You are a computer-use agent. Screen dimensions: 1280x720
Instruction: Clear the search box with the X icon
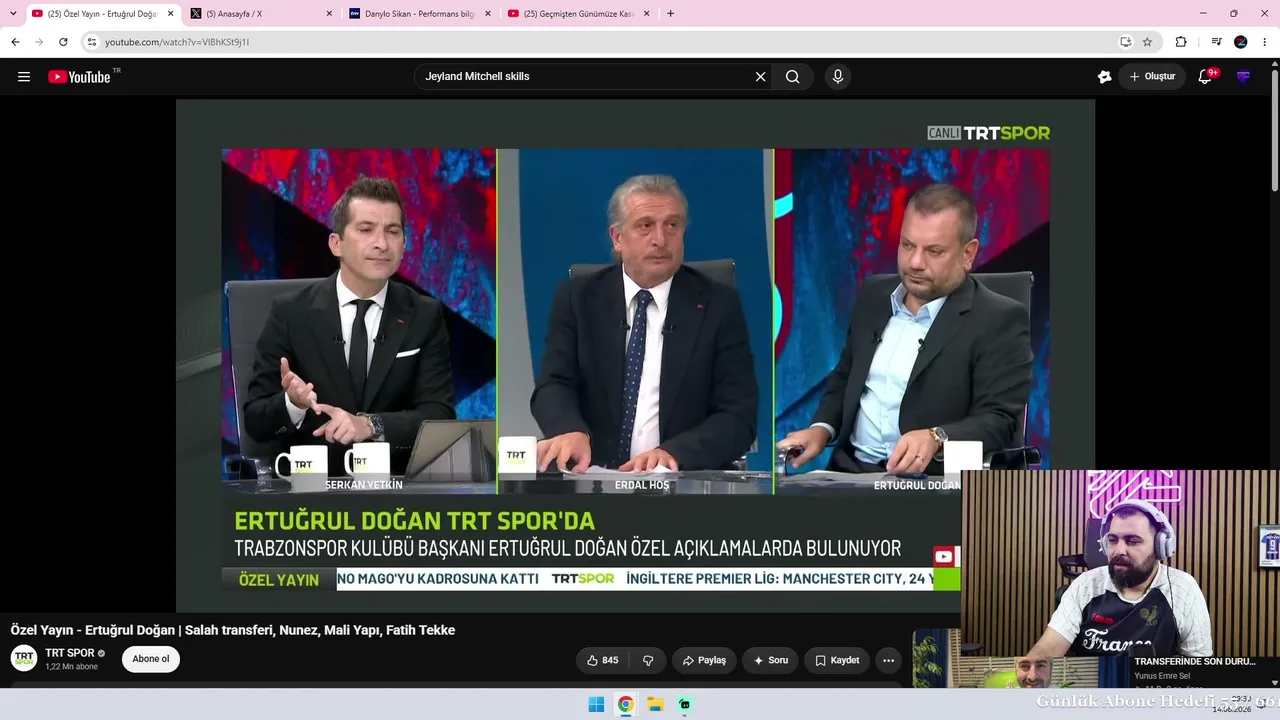(760, 77)
